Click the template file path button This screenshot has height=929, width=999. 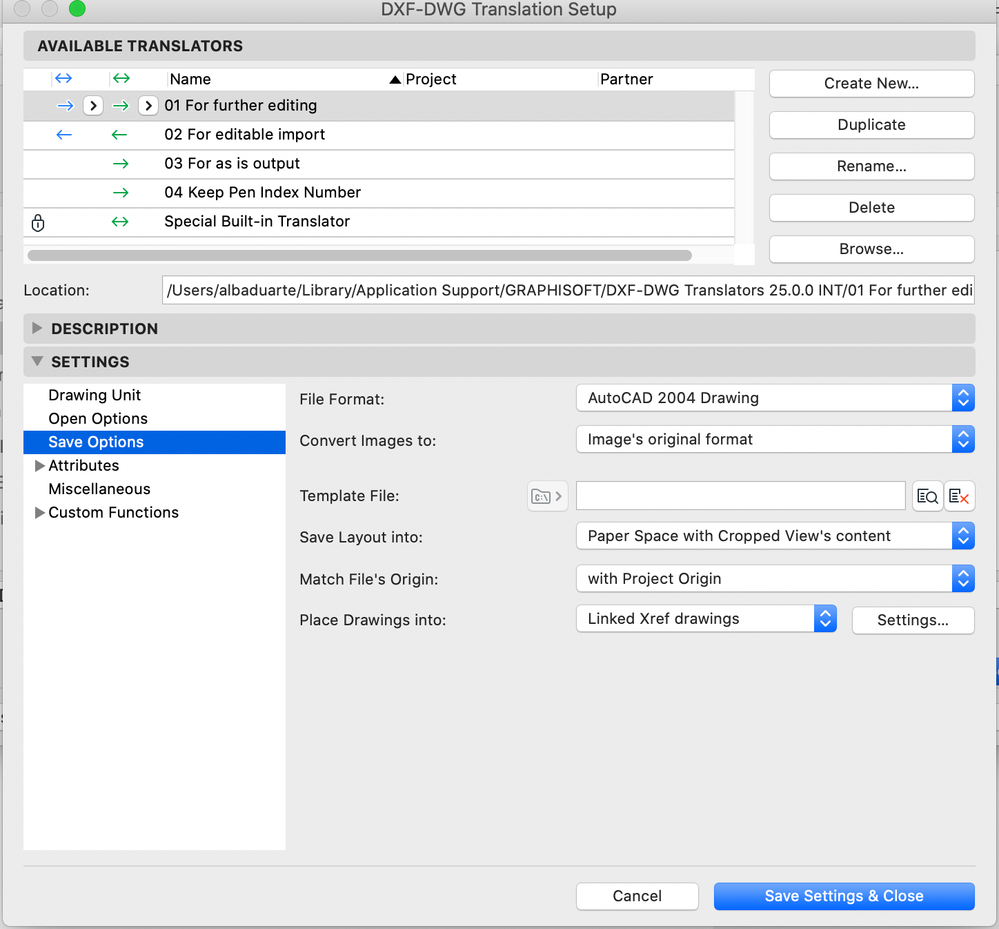coord(546,496)
